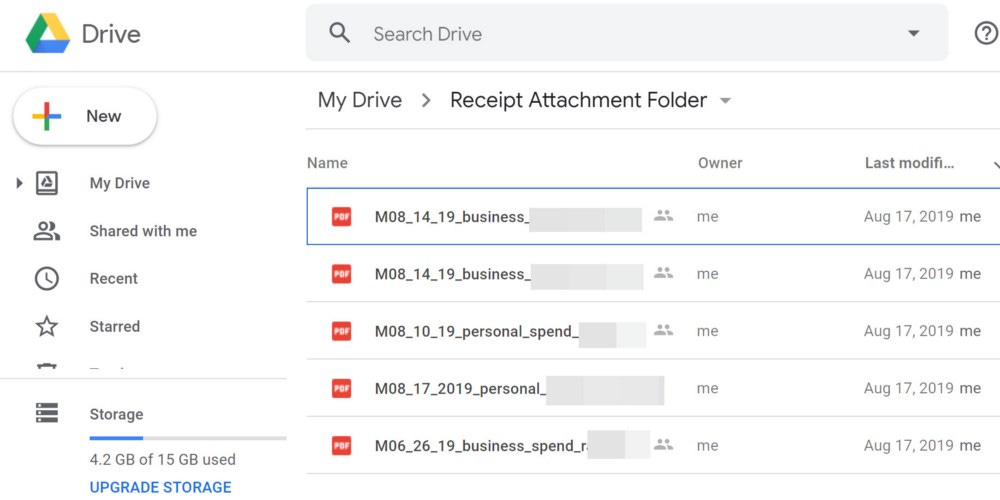The image size is (1000, 500).
Task: Click the search magnifier icon
Action: [x=339, y=33]
